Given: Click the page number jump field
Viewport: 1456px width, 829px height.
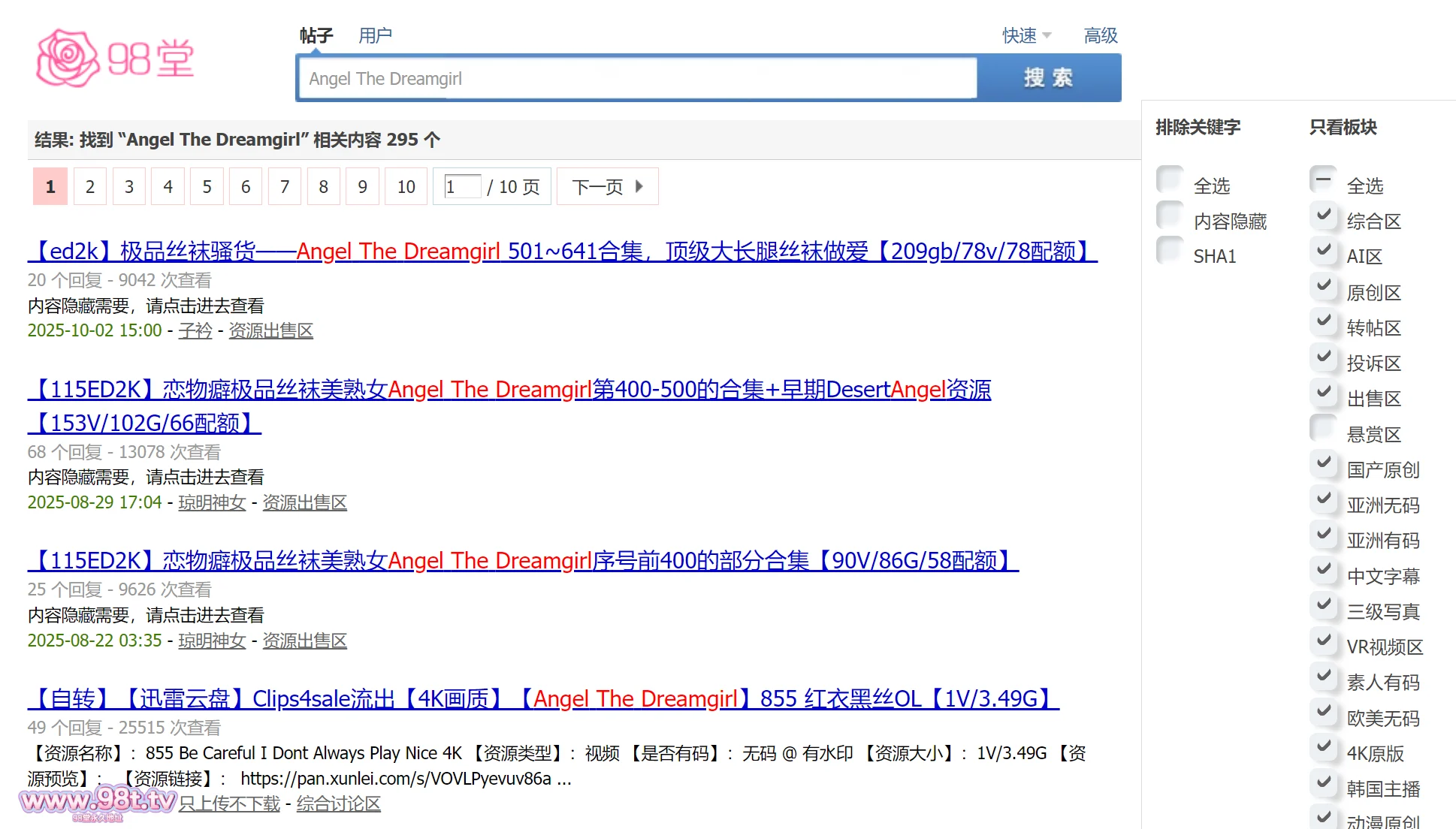Looking at the screenshot, I should coord(462,187).
